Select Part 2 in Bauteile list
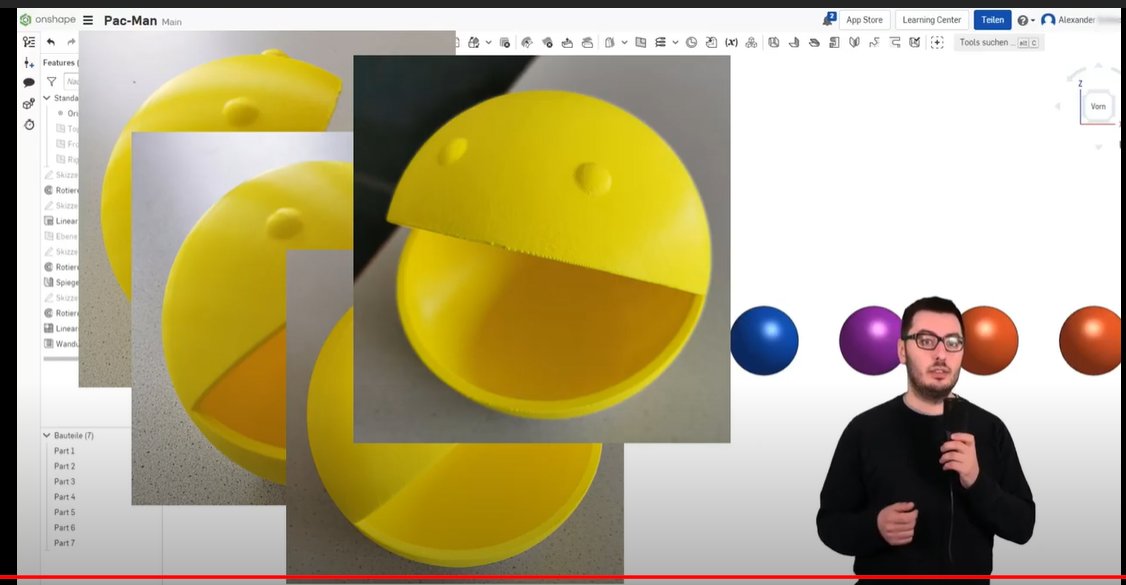 point(64,466)
